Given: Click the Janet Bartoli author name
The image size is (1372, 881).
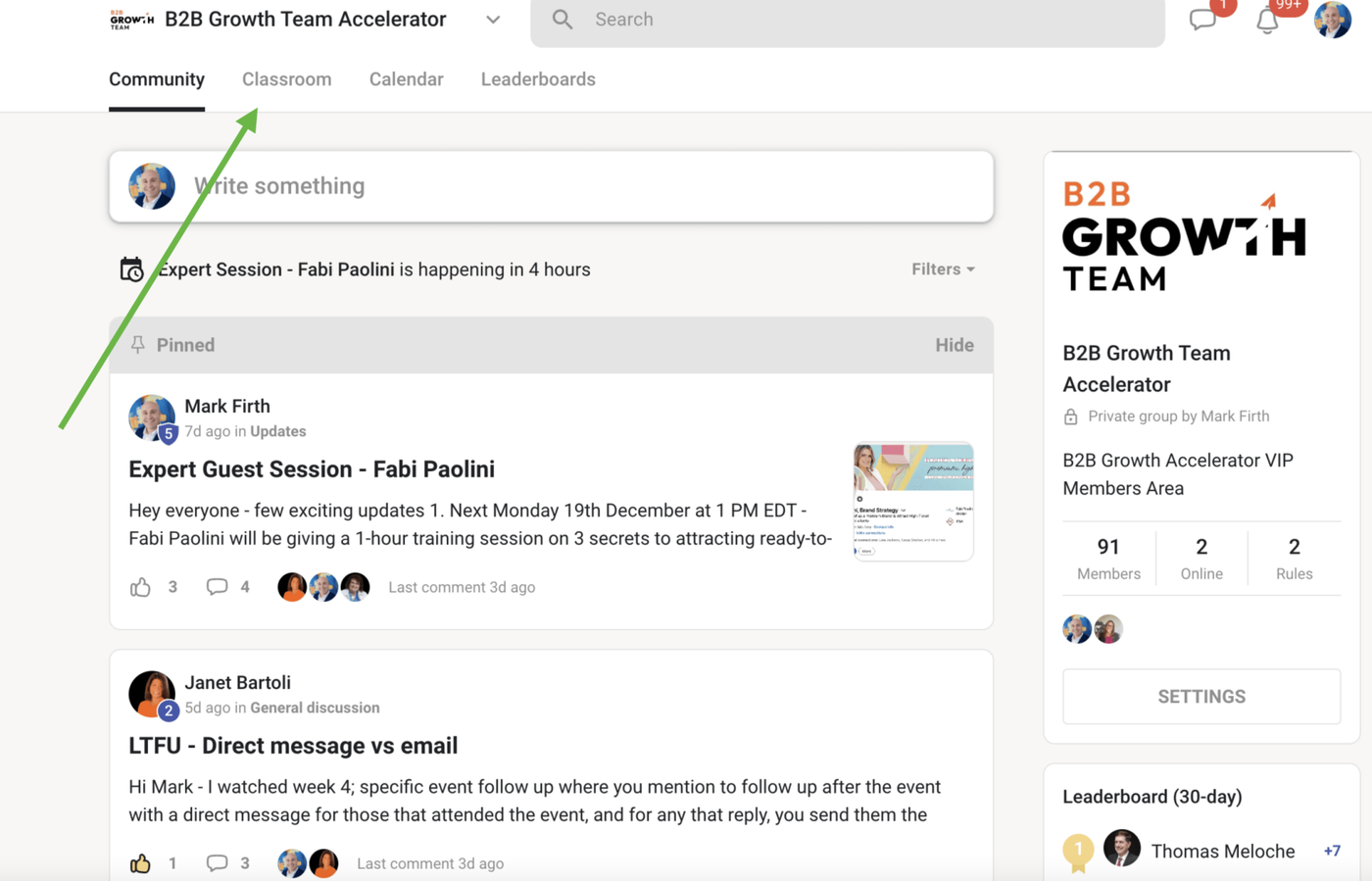Looking at the screenshot, I should pyautogui.click(x=238, y=682).
